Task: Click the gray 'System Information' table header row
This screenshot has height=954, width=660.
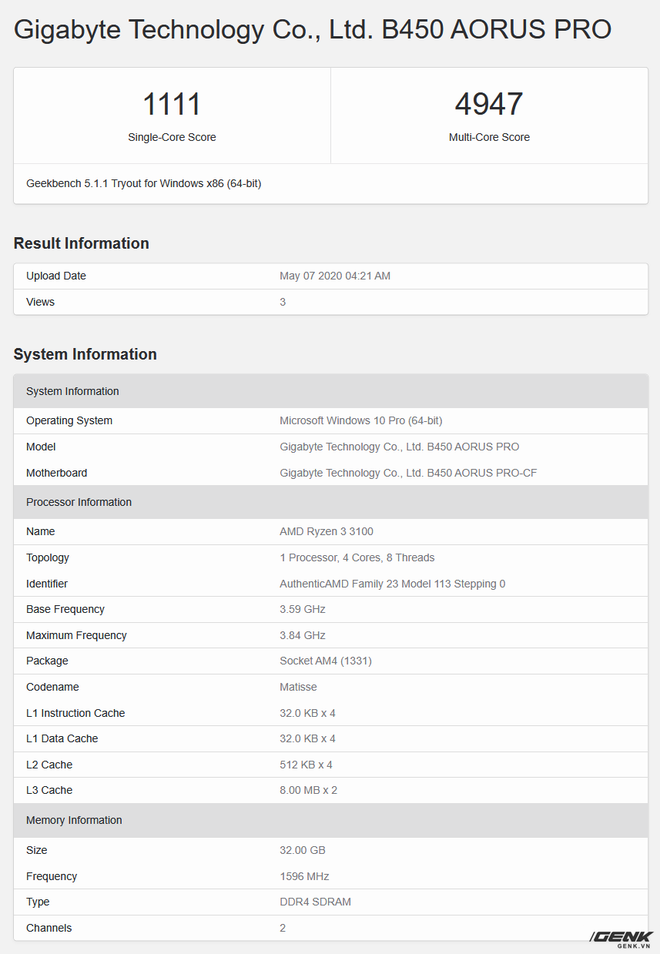Action: (x=331, y=391)
